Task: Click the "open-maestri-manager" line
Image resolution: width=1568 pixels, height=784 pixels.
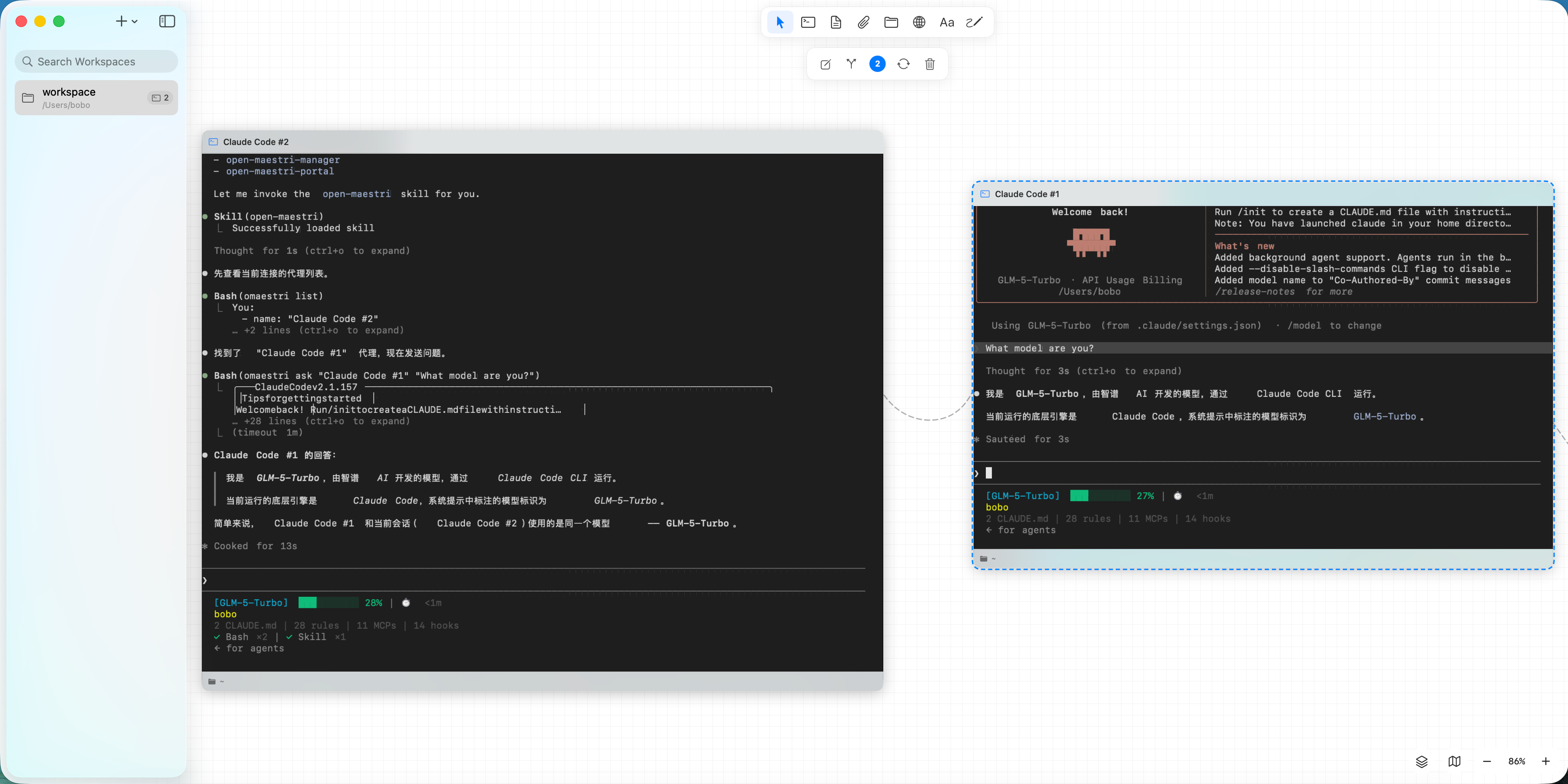Action: pos(282,160)
